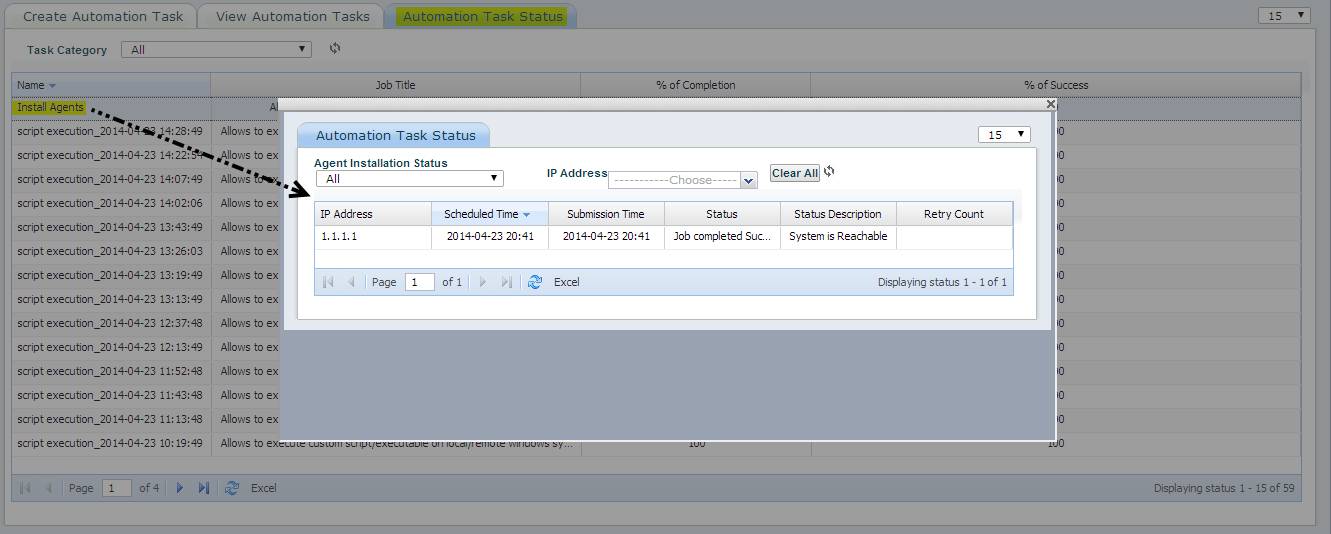
Task: Sort popup grid by Status column
Action: pyautogui.click(x=721, y=214)
